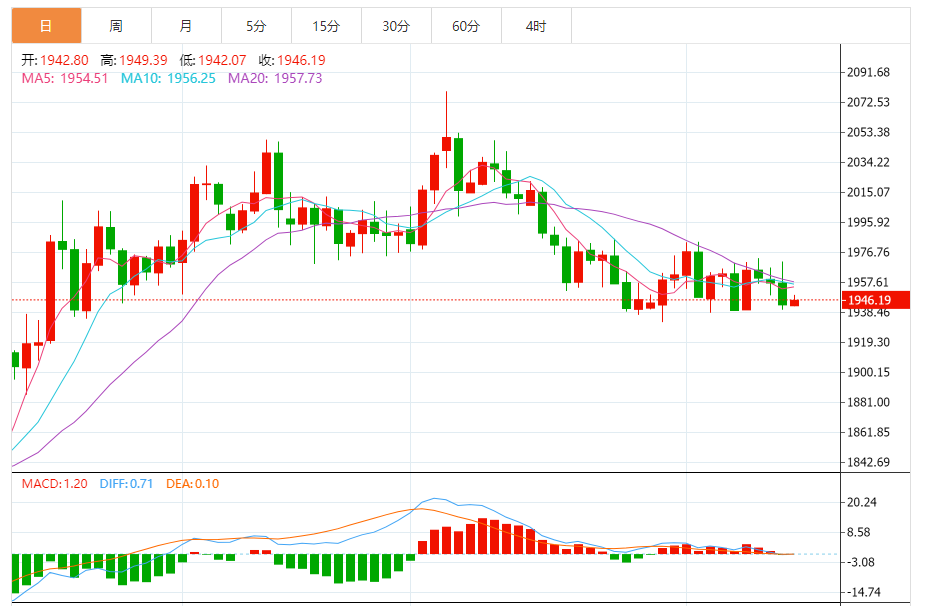
Task: Click the DIFF:0.71 indicator label
Action: [126, 483]
